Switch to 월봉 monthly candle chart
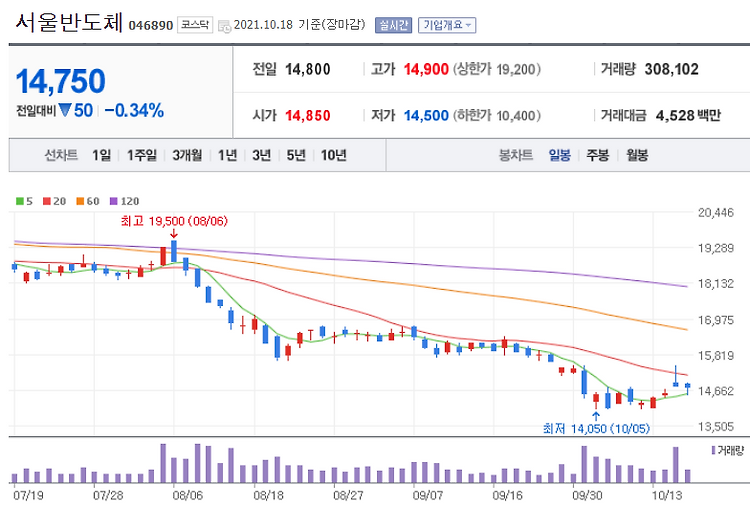750x506 pixels. pyautogui.click(x=637, y=155)
